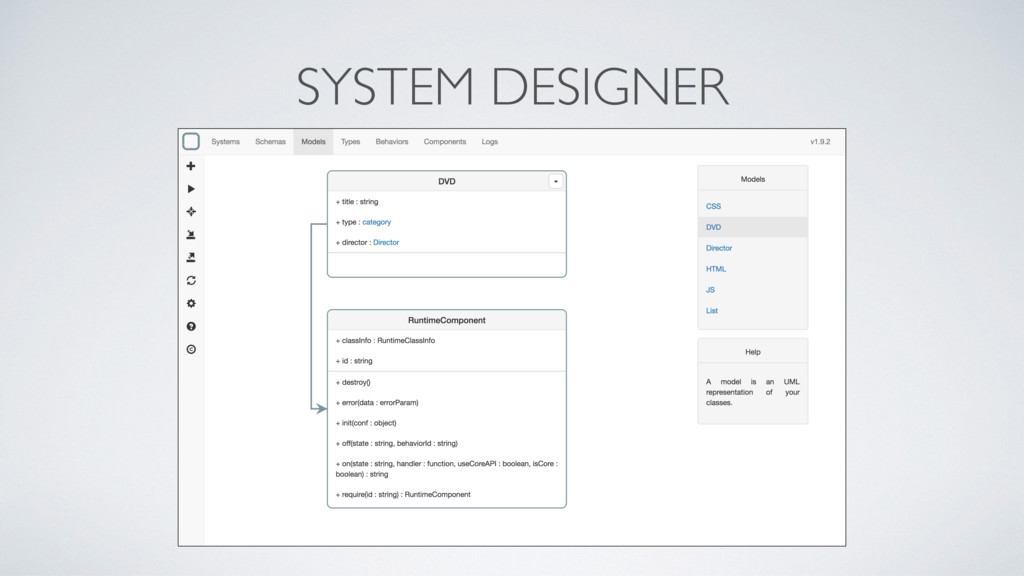Screen dimensions: 1024x576
Task: Expand the DVD model dropdown arrow
Action: [556, 181]
